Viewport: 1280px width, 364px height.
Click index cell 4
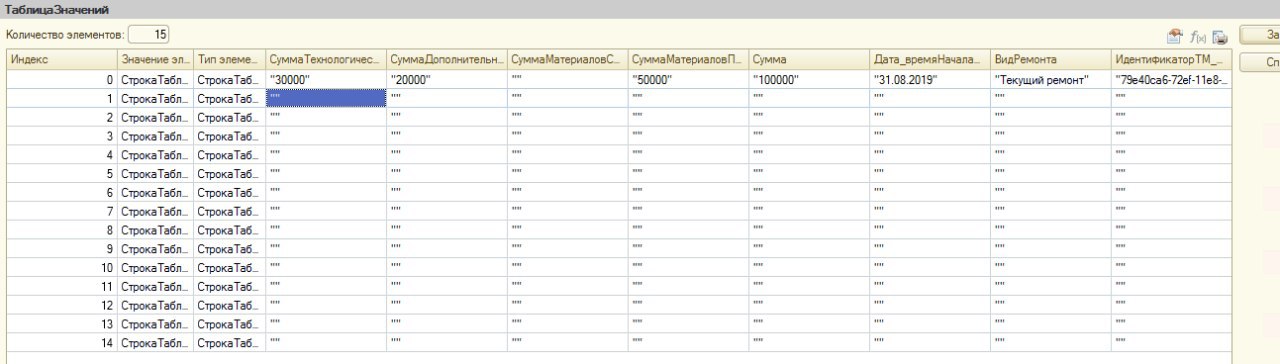pyautogui.click(x=62, y=155)
